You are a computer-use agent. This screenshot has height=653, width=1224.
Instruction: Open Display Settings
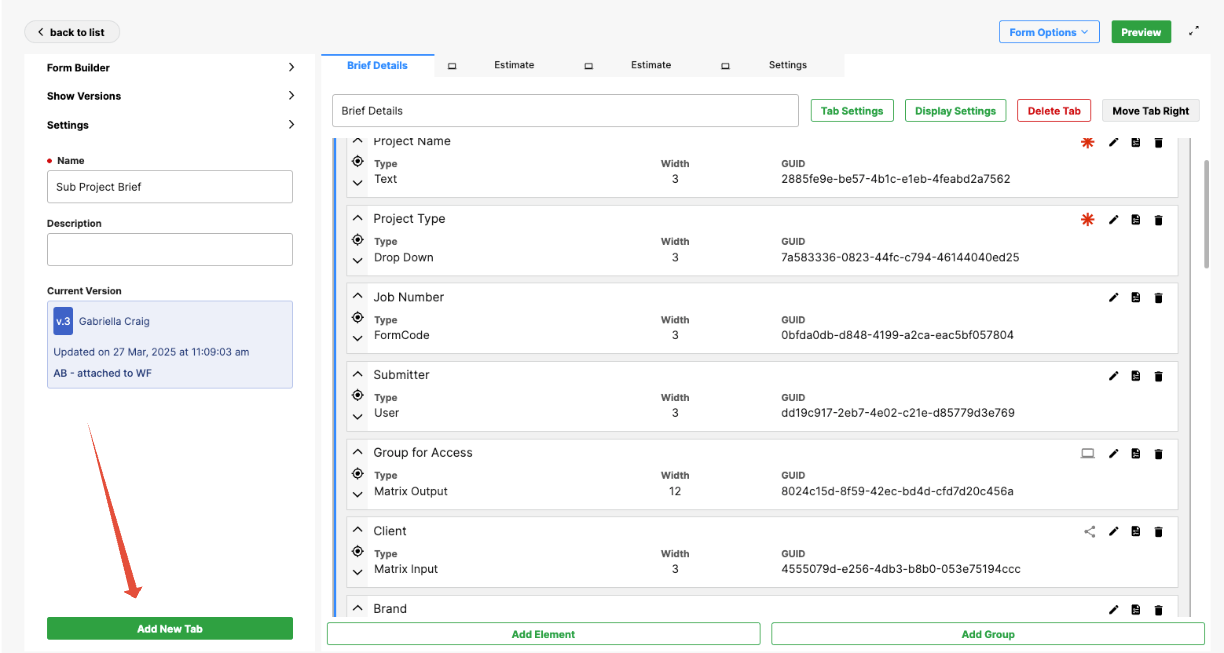pyautogui.click(x=955, y=111)
